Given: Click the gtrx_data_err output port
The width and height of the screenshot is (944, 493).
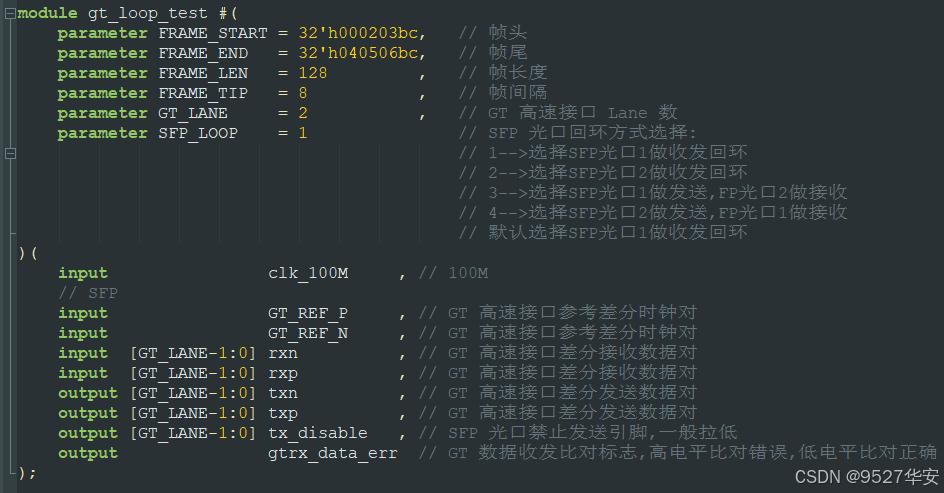Looking at the screenshot, I should coord(333,453).
